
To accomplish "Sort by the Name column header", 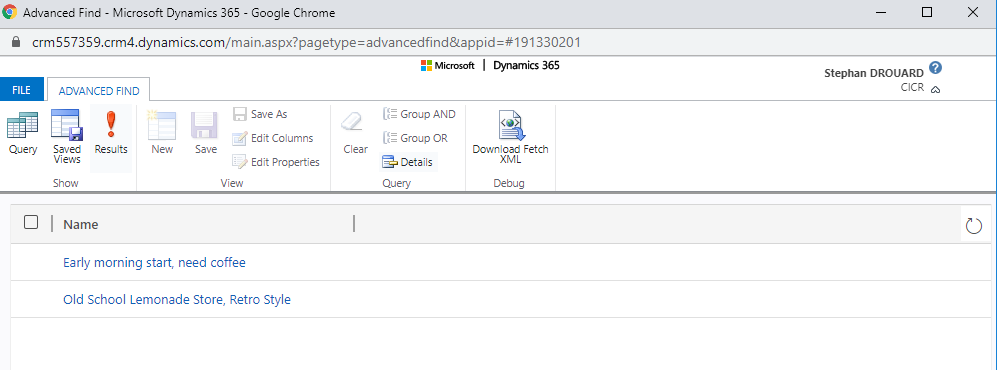I will click(81, 224).
